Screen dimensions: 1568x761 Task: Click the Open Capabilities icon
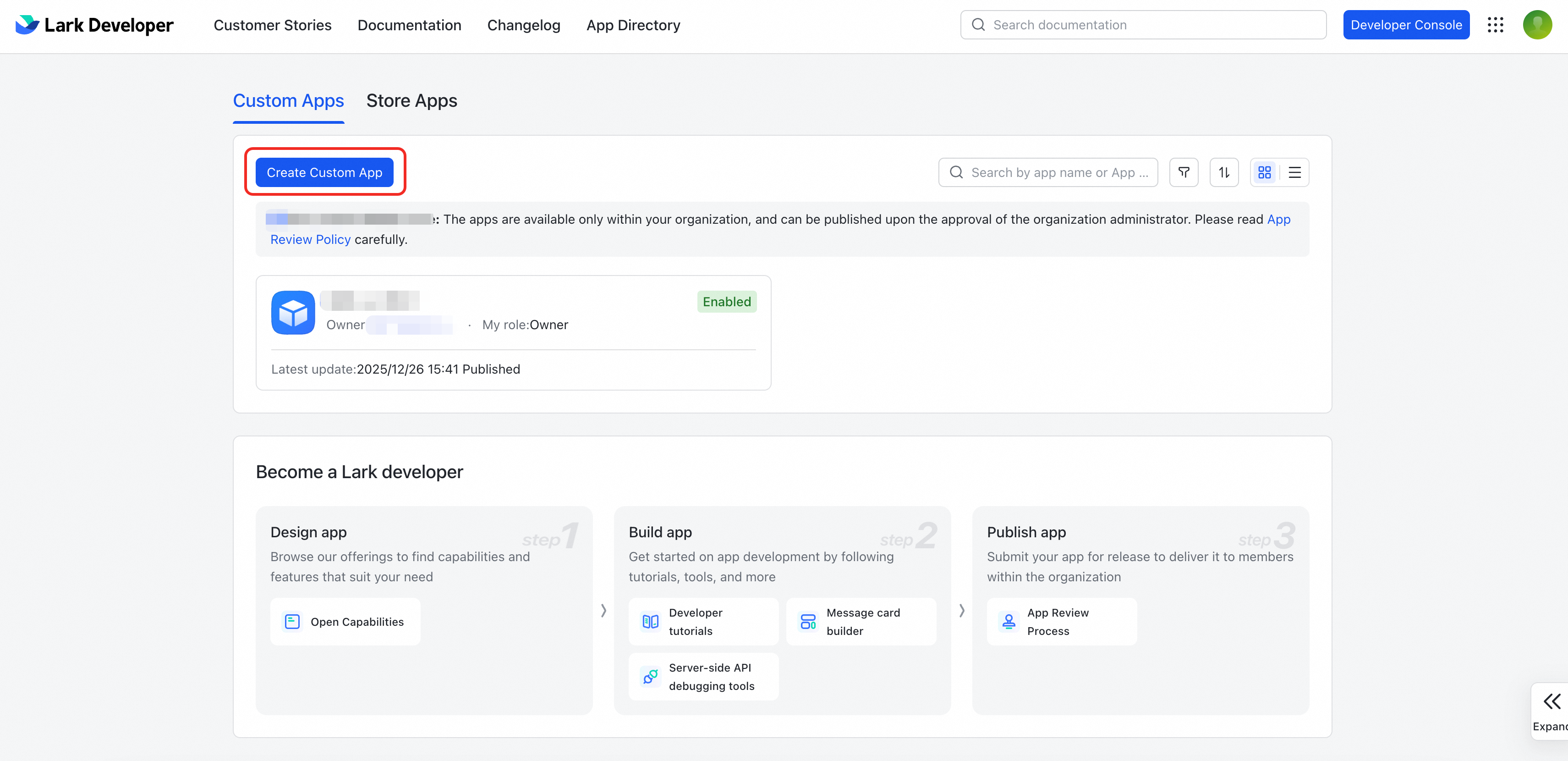(292, 622)
